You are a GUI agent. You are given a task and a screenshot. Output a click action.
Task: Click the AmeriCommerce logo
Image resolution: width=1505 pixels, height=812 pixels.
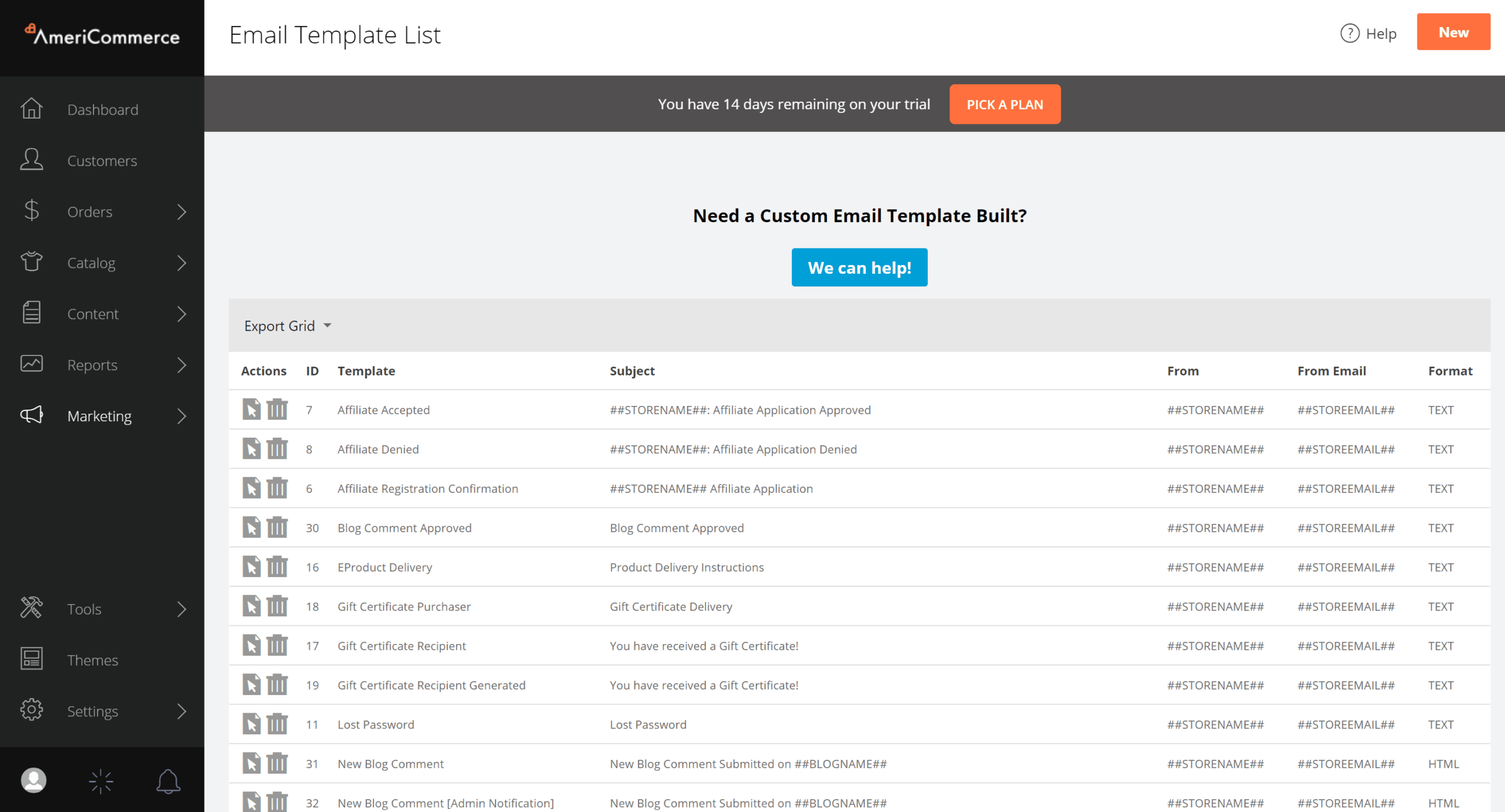pos(102,36)
